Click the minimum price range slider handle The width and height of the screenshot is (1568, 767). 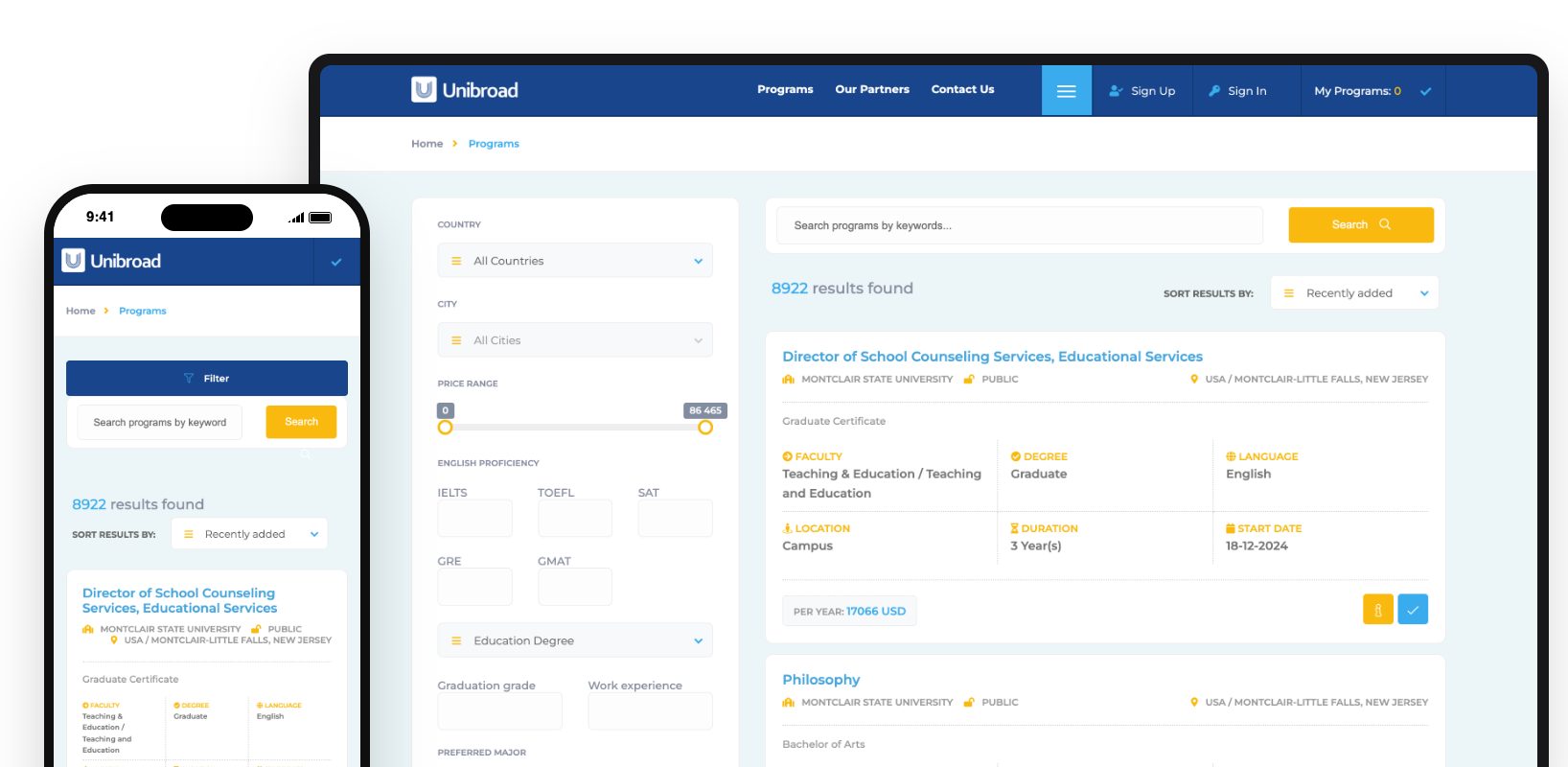tap(445, 427)
